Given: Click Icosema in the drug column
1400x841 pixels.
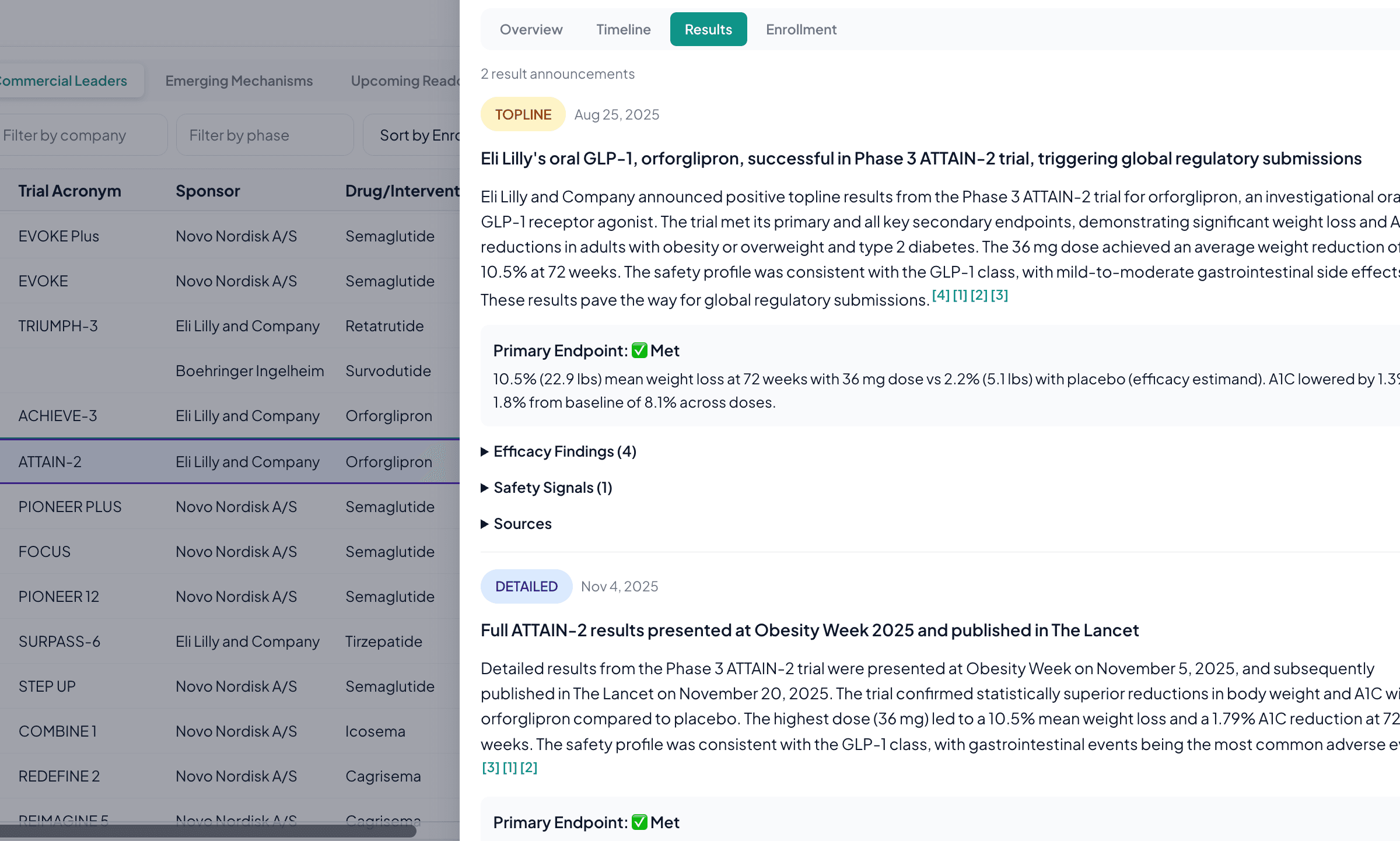Looking at the screenshot, I should click(375, 731).
